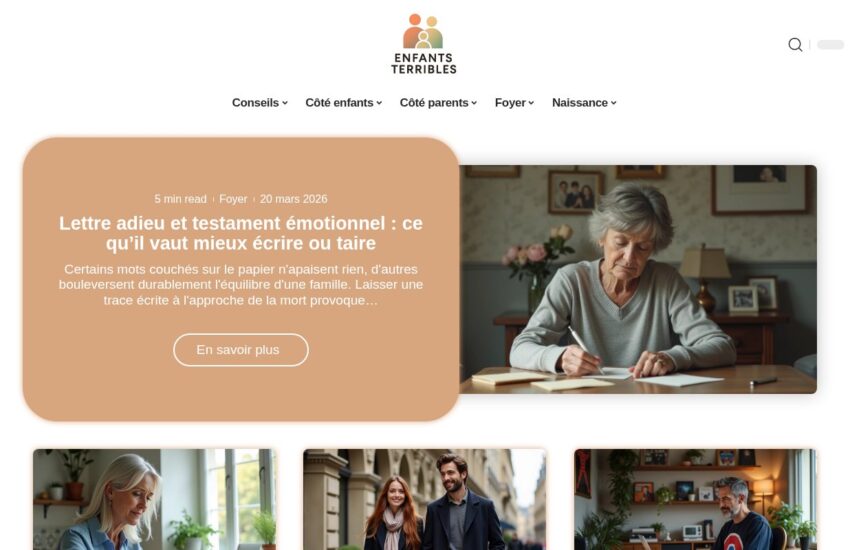Follow the Foyer category link in article meta
The image size is (850, 550).
point(233,199)
